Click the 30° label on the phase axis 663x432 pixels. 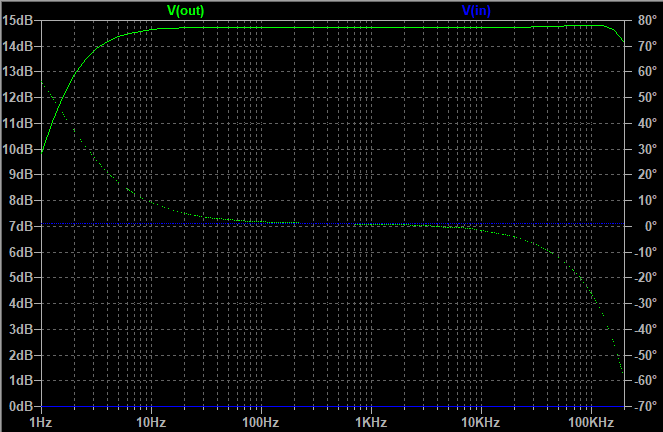point(647,149)
